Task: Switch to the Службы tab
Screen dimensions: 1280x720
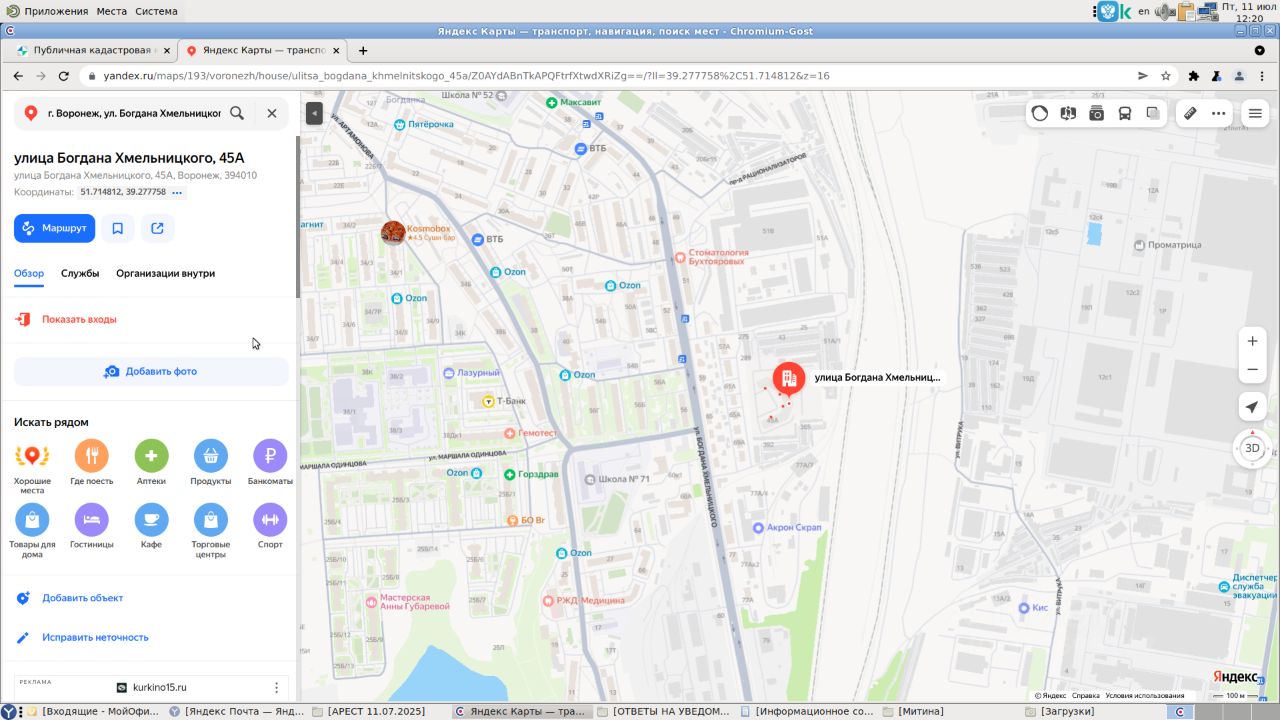Action: click(x=80, y=273)
